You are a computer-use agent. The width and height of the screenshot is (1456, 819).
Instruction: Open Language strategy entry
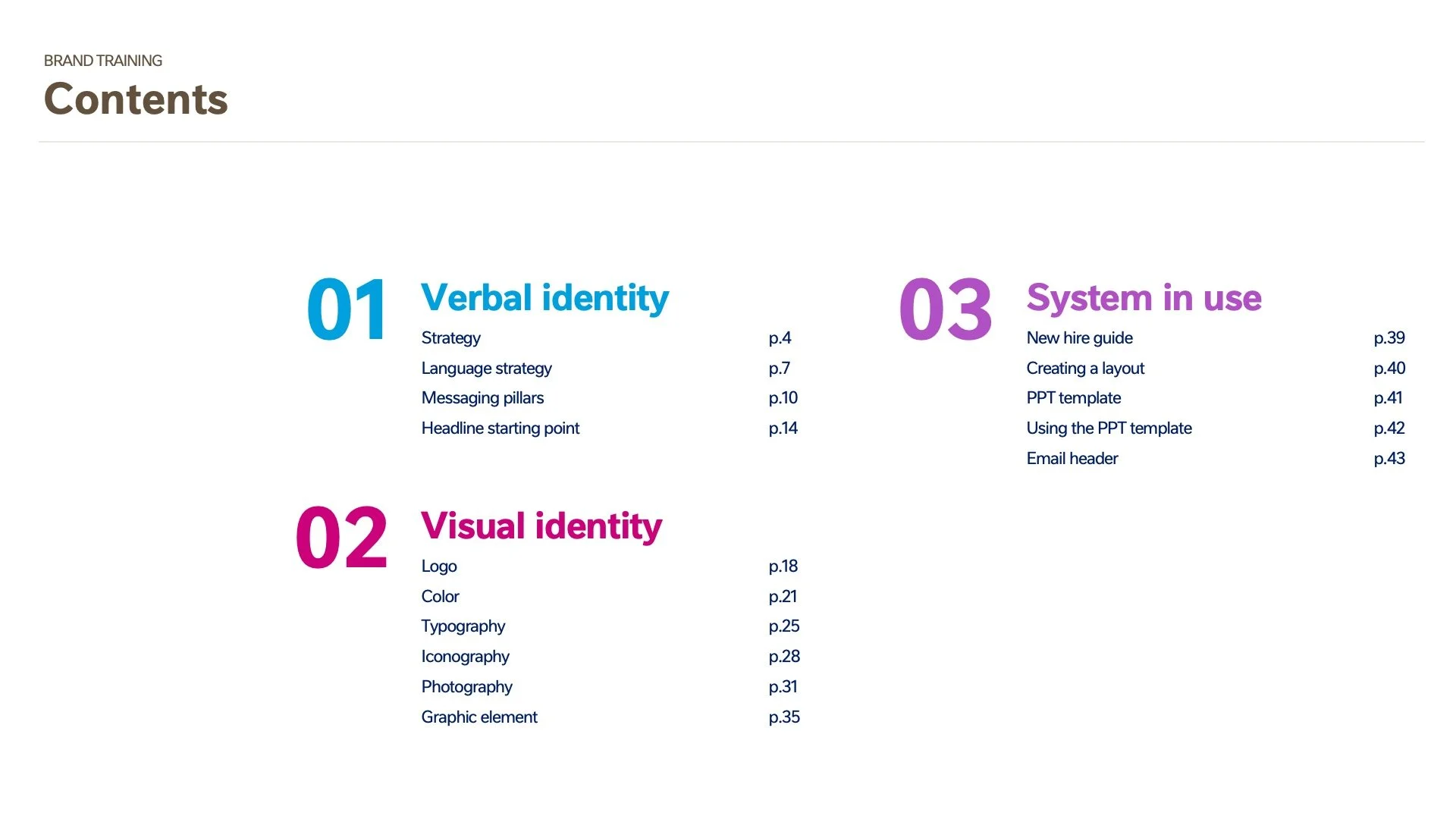[486, 369]
